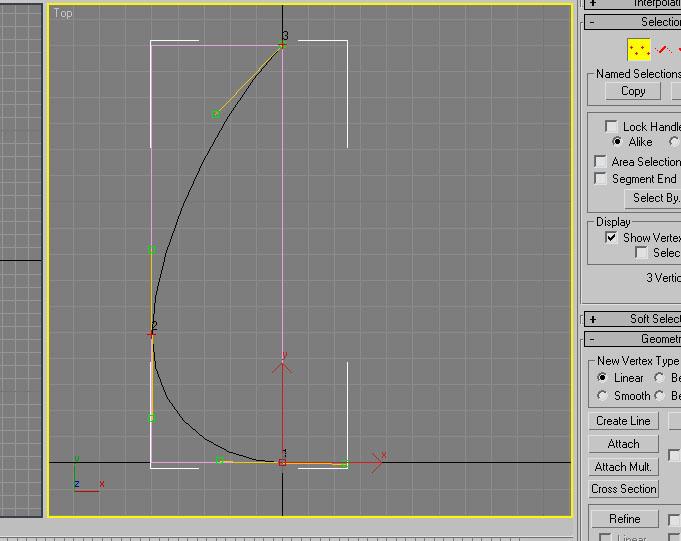The width and height of the screenshot is (681, 541).
Task: Expand the Interpolation rollout
Action: tap(632, 4)
